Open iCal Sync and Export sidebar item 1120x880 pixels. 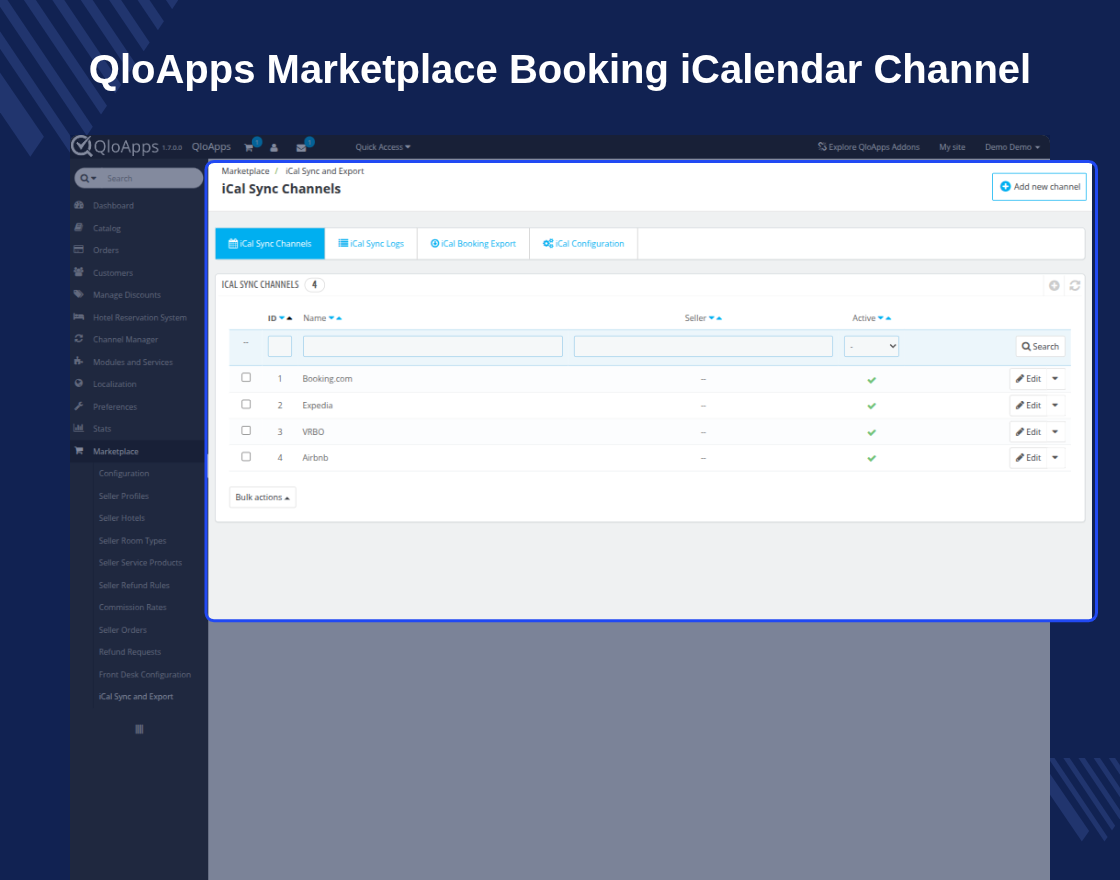[x=136, y=696]
